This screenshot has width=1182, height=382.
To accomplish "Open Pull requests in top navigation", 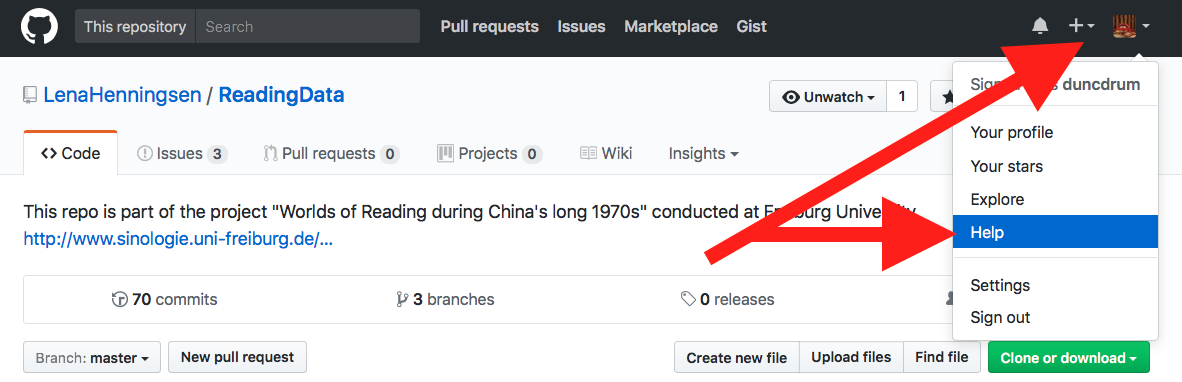I will click(489, 26).
